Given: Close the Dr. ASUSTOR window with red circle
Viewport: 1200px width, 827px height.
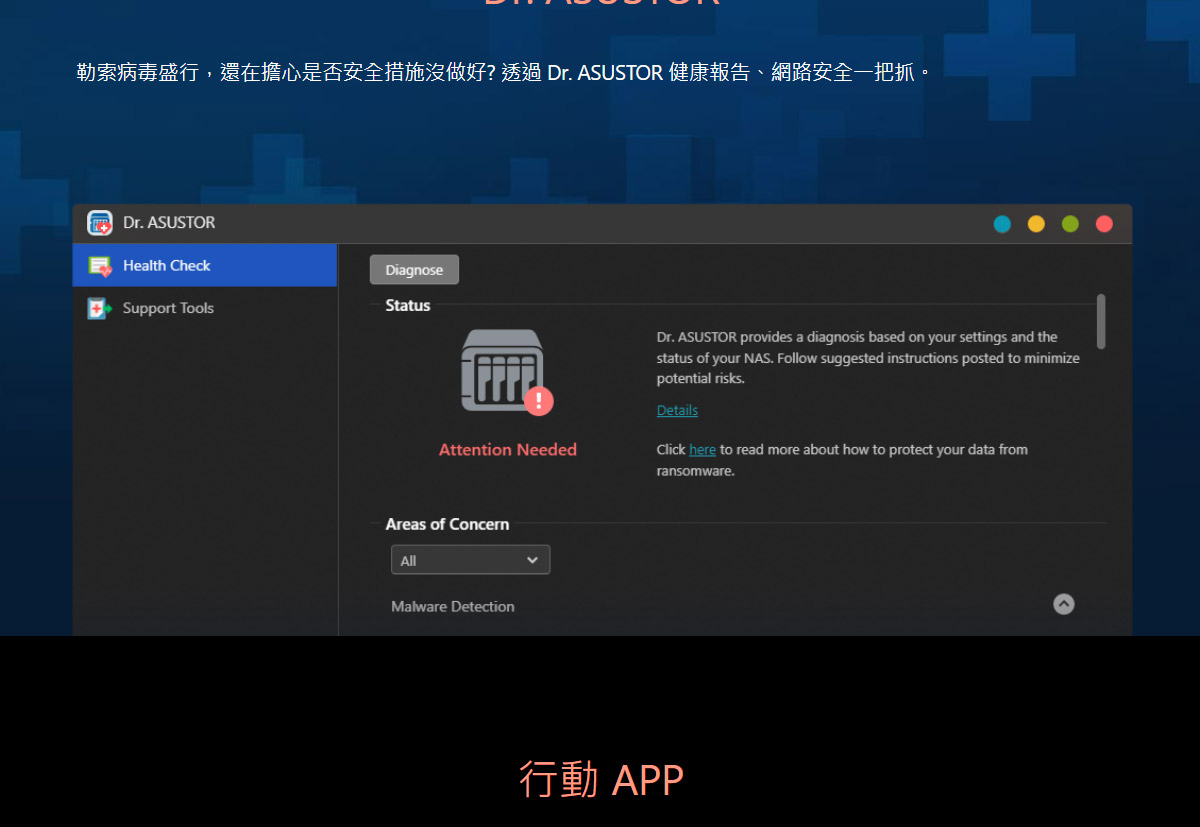Looking at the screenshot, I should pyautogui.click(x=1104, y=224).
